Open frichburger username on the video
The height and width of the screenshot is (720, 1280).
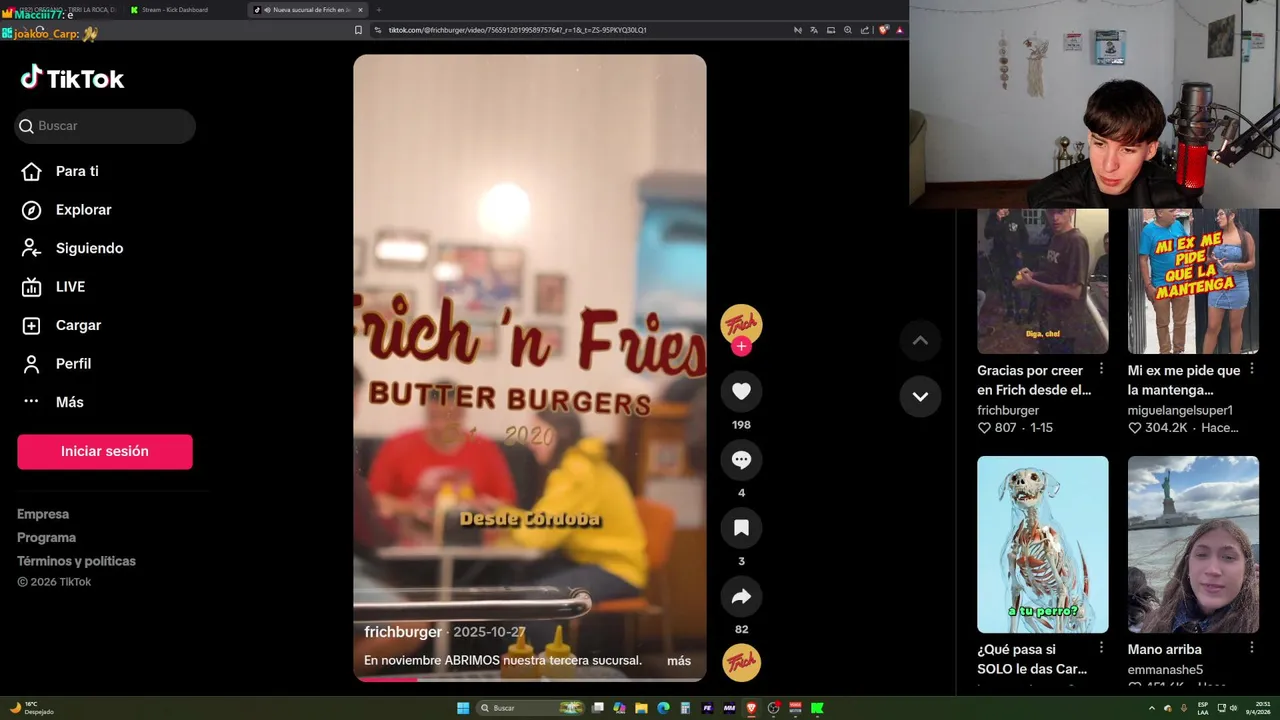[x=403, y=632]
